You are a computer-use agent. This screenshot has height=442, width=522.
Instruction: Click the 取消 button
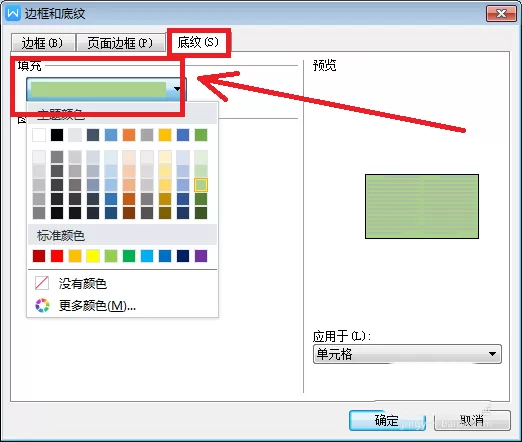point(472,420)
